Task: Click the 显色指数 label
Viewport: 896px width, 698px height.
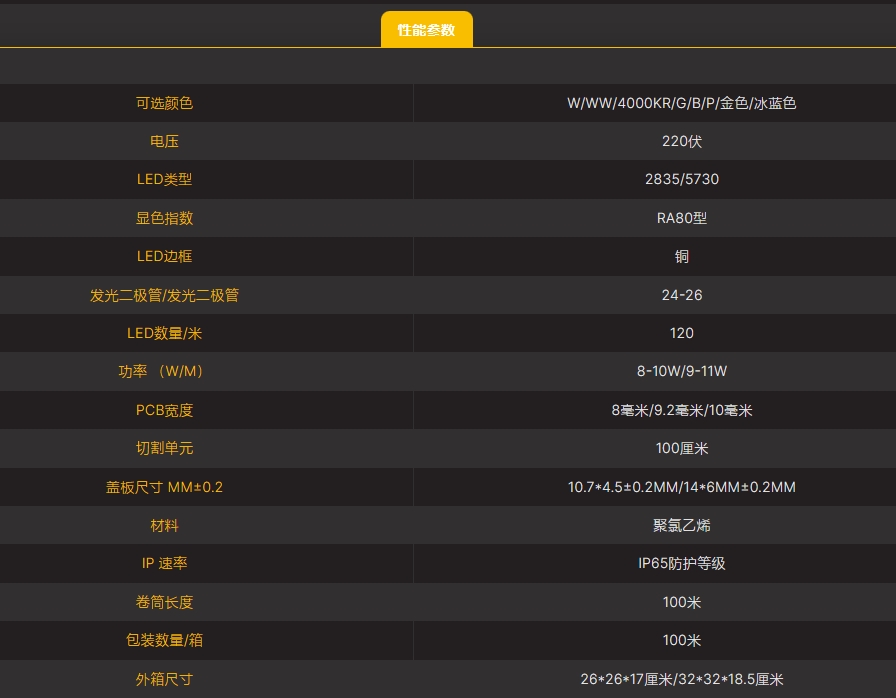Action: coord(164,218)
